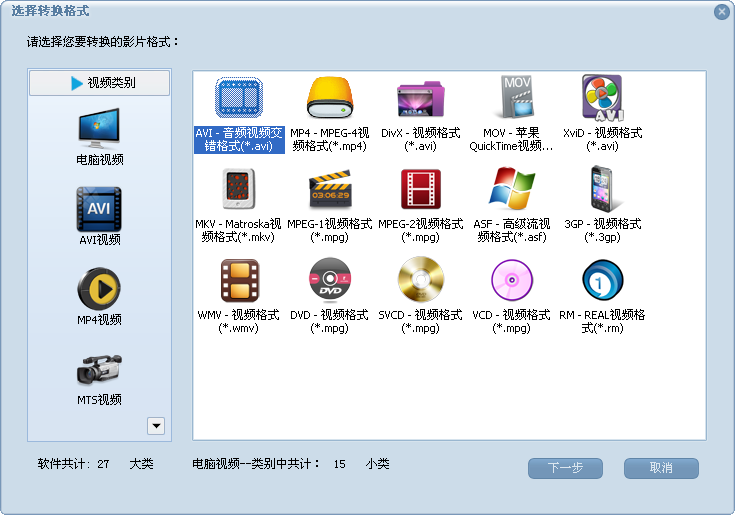Select SVCD video format gold disc
This screenshot has width=735, height=515.
point(420,280)
